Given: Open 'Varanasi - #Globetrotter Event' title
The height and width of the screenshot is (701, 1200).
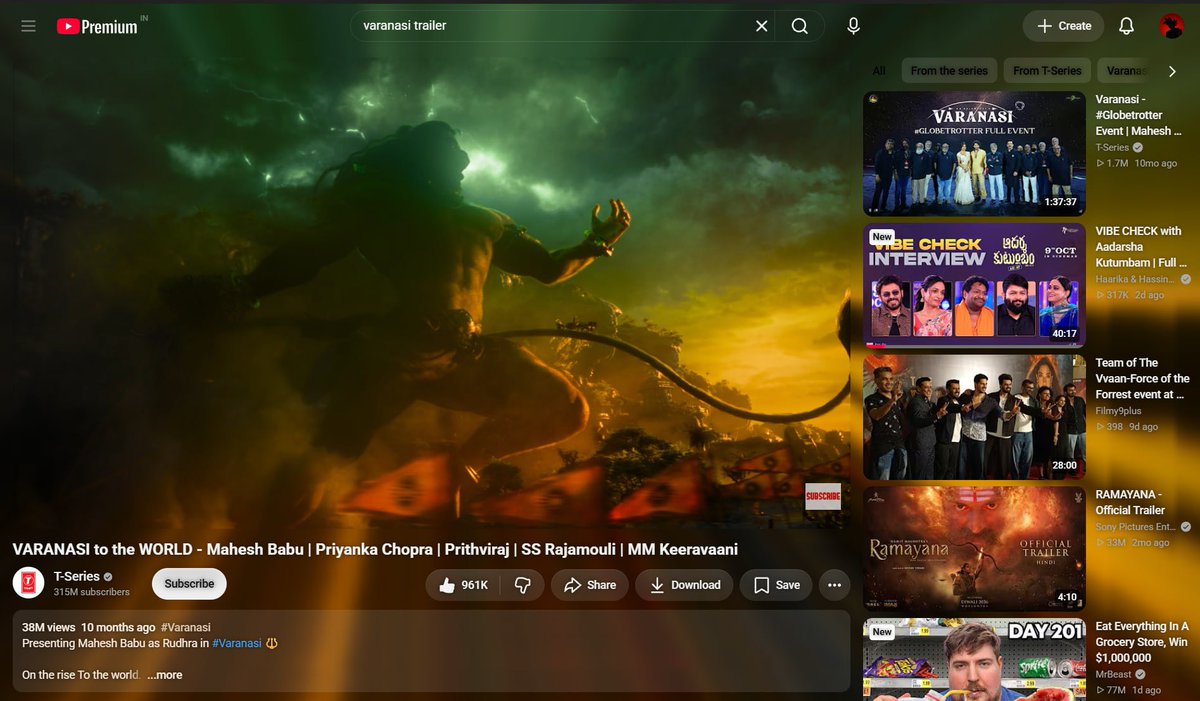Looking at the screenshot, I should point(1139,115).
